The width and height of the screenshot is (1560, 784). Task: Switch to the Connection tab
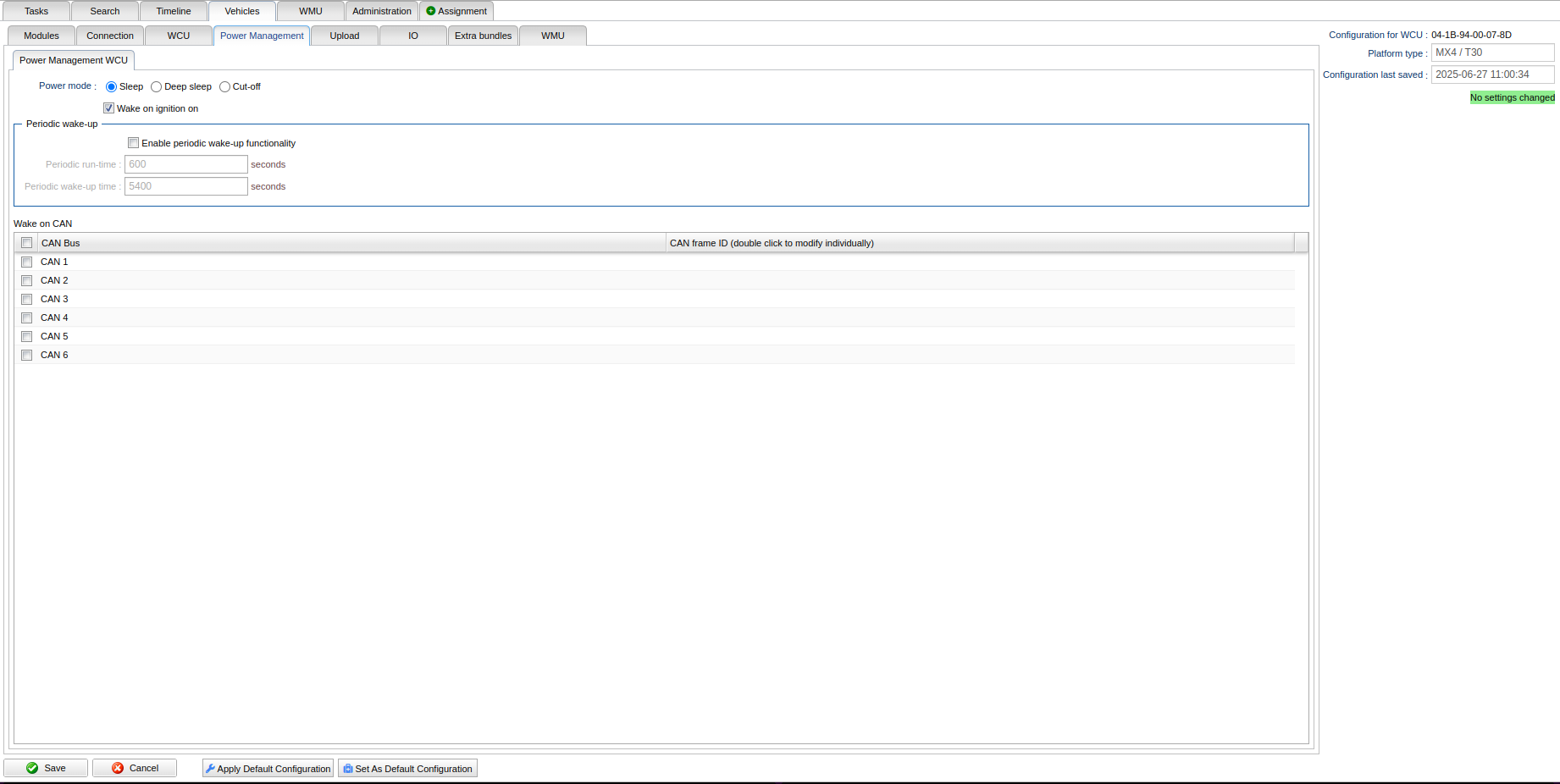click(x=110, y=36)
